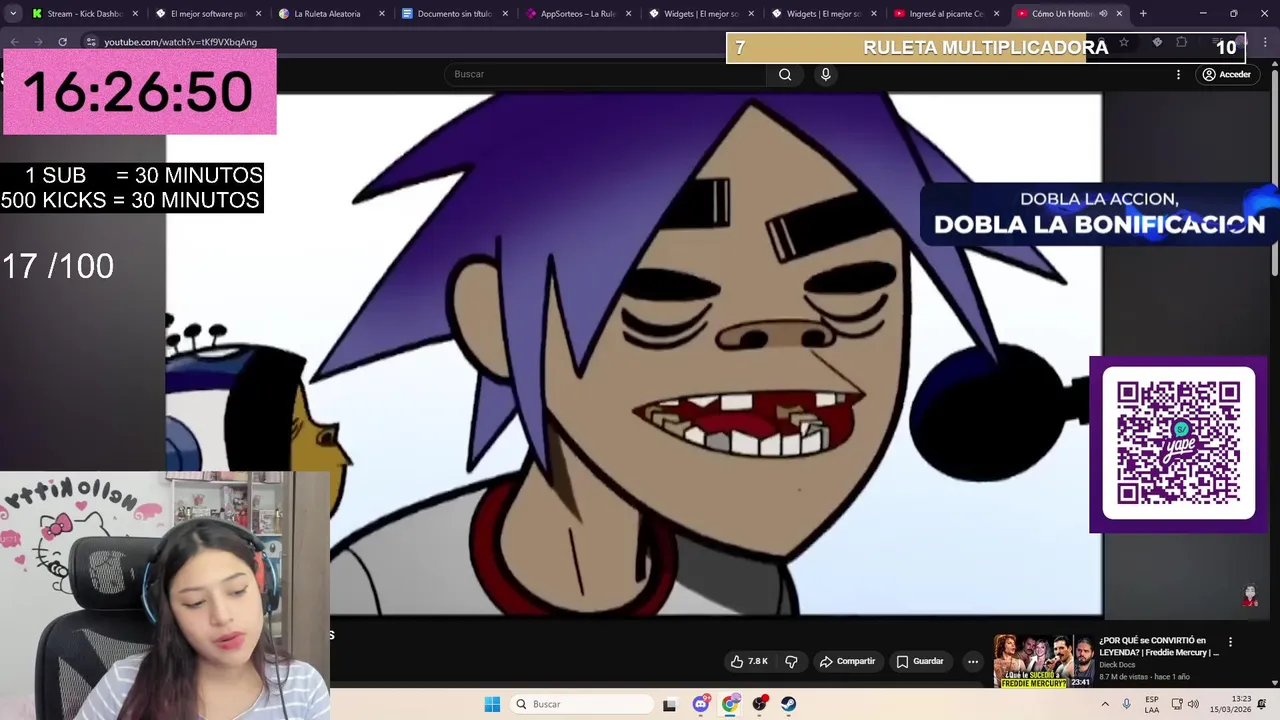Open the AppSorteos – La Ruleta tab
Image resolution: width=1280 pixels, height=720 pixels.
coord(577,14)
